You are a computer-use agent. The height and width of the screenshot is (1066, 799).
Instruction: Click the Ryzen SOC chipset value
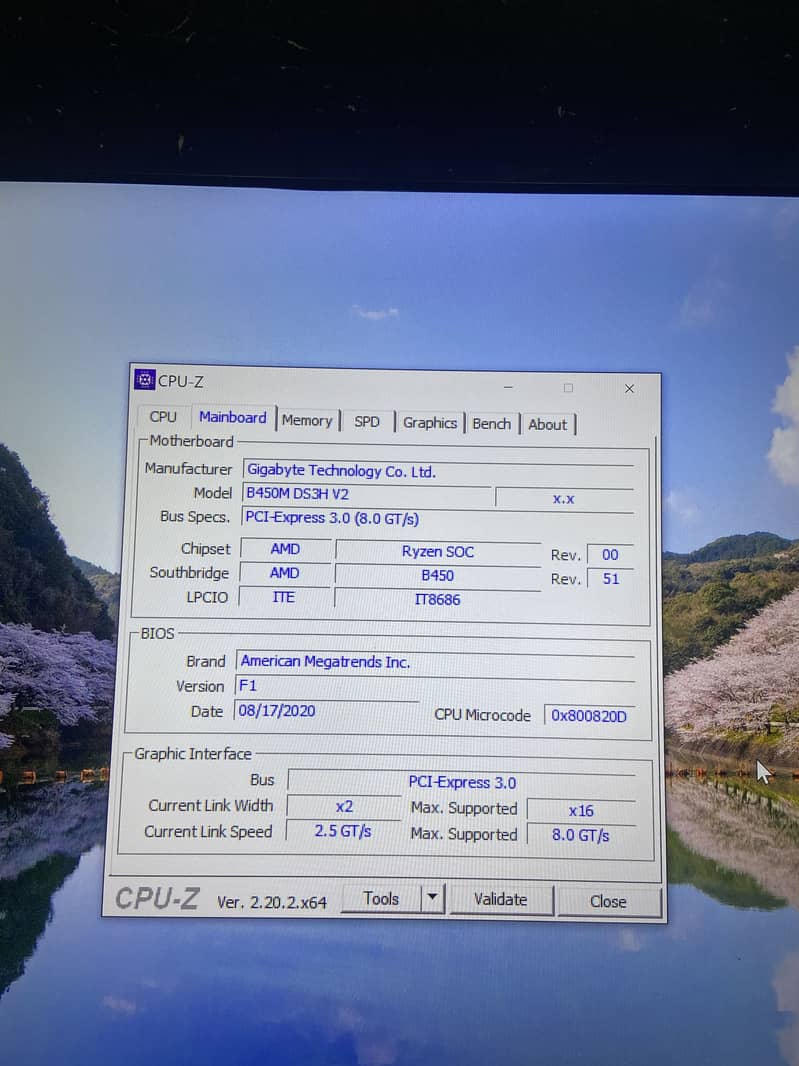pyautogui.click(x=438, y=551)
